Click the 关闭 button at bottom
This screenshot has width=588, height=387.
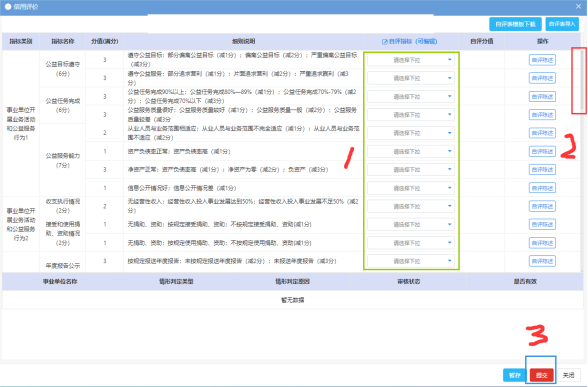[x=568, y=375]
